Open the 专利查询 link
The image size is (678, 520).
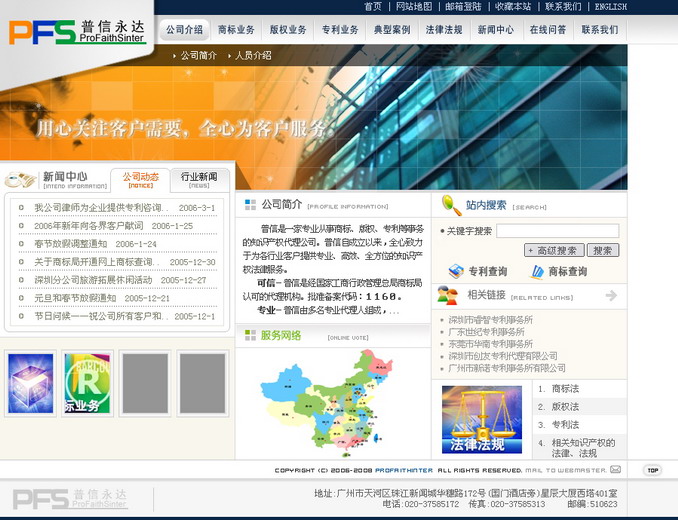click(x=488, y=271)
